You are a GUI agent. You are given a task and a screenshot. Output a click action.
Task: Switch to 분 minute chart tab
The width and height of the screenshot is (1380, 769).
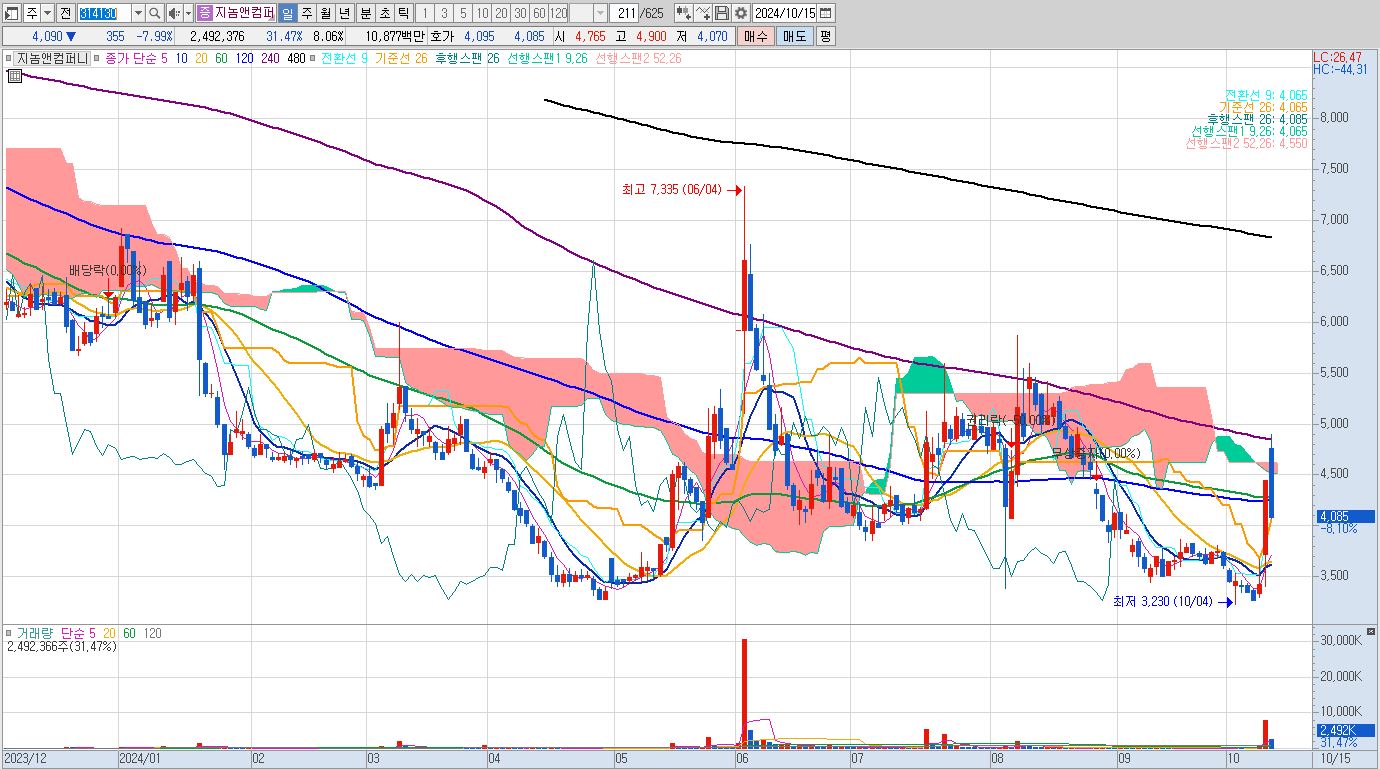[x=365, y=13]
